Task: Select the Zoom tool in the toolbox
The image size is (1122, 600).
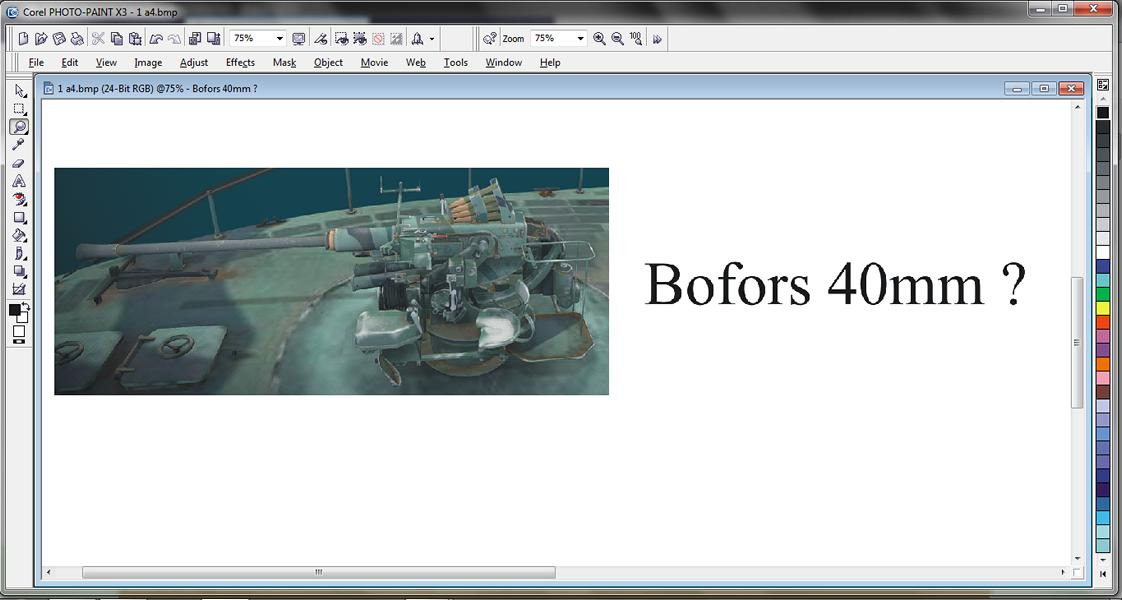Action: click(x=18, y=126)
